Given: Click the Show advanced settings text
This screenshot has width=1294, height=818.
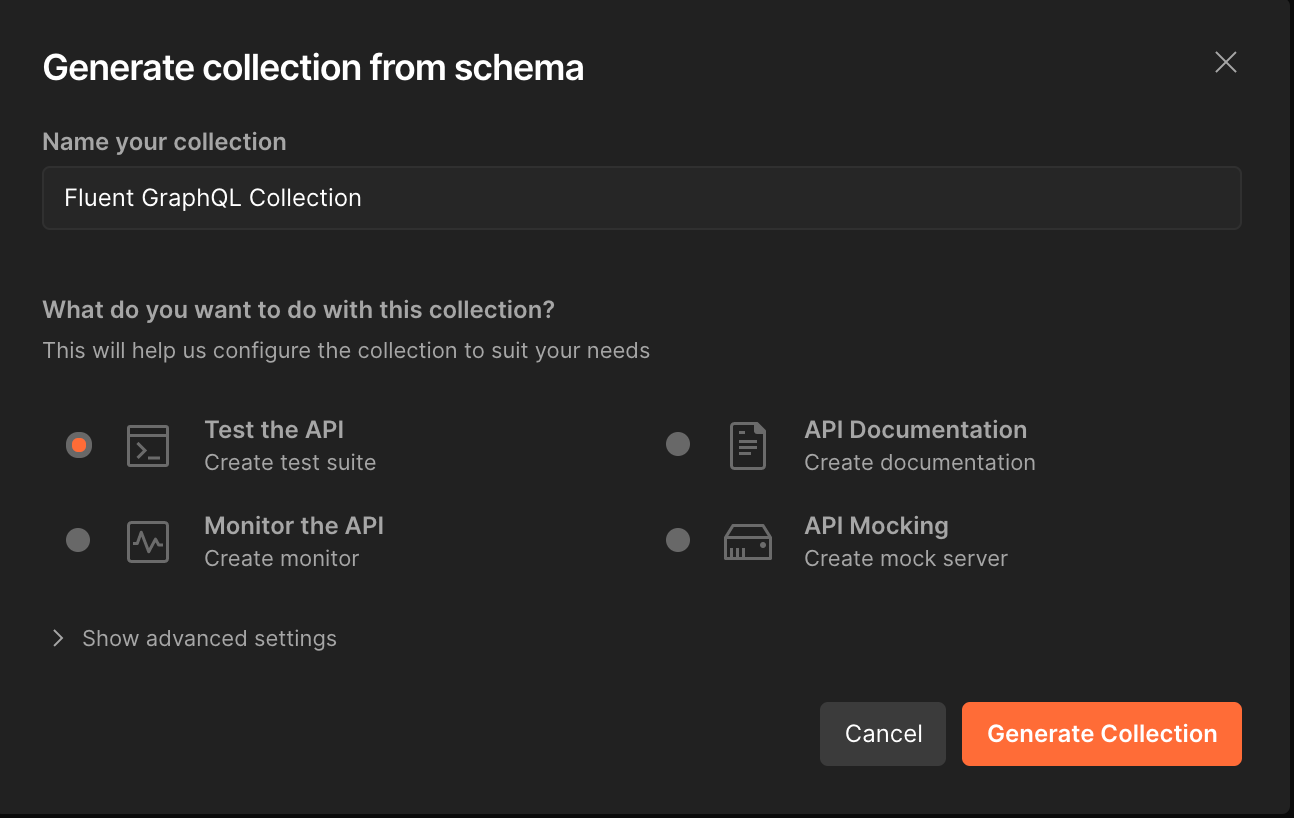Looking at the screenshot, I should 209,638.
